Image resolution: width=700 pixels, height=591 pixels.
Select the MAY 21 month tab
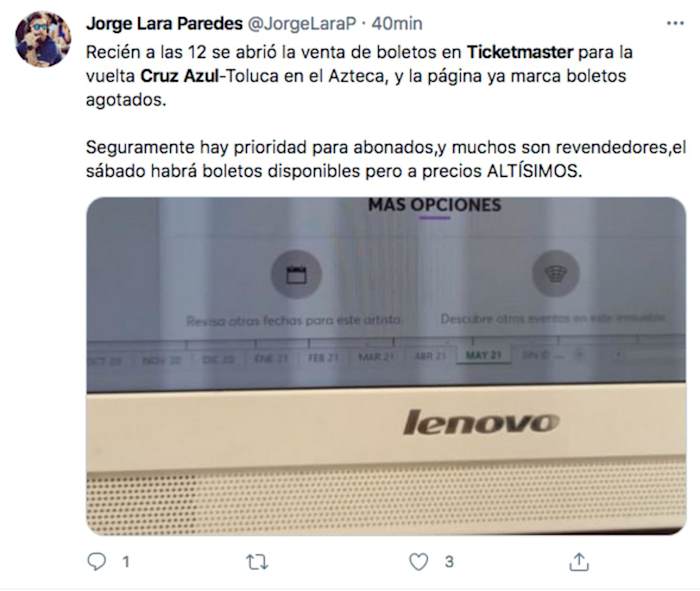483,355
